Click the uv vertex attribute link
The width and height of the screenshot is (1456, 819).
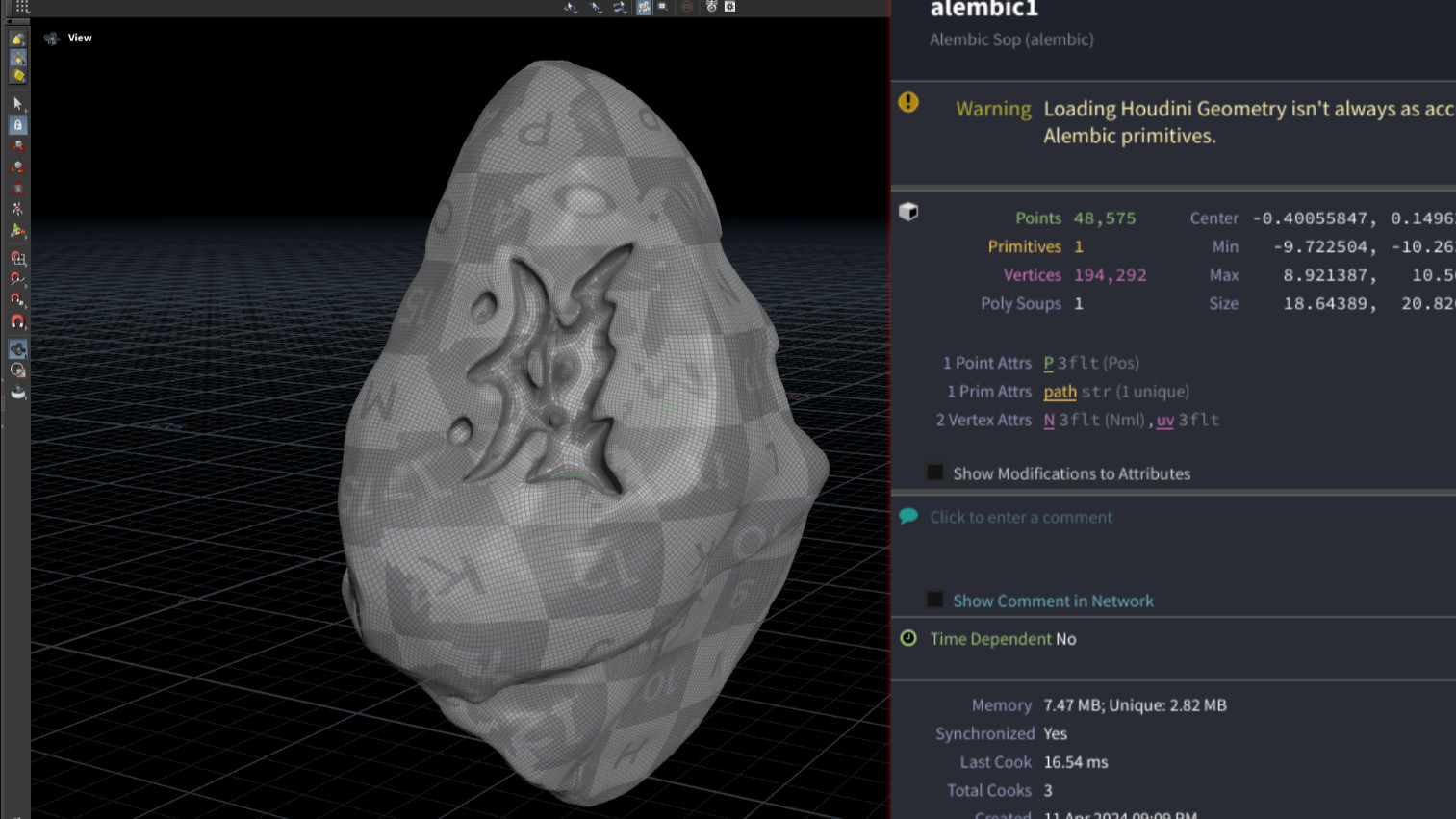pos(1164,421)
